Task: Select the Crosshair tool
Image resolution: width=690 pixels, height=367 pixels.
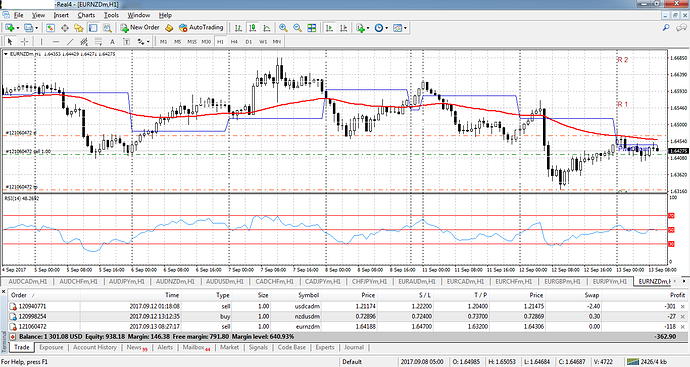Action: [x=24, y=41]
